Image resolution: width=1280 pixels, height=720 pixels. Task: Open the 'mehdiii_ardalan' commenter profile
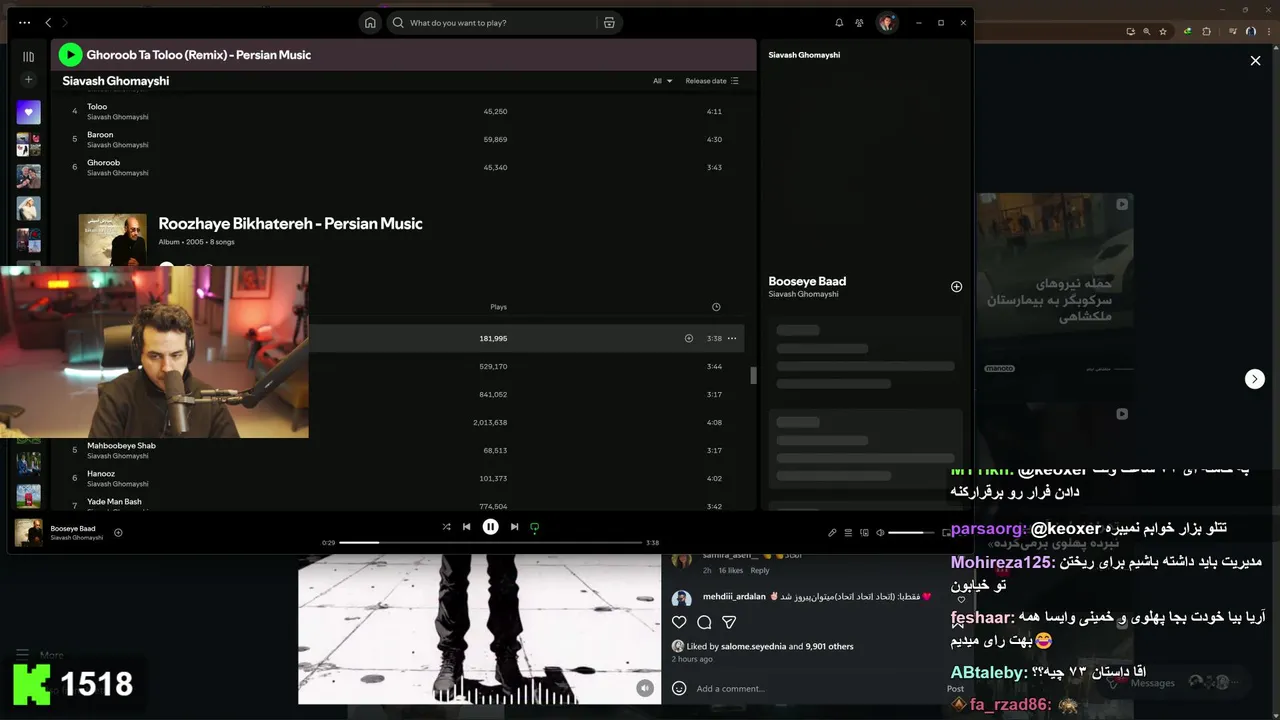[732, 596]
